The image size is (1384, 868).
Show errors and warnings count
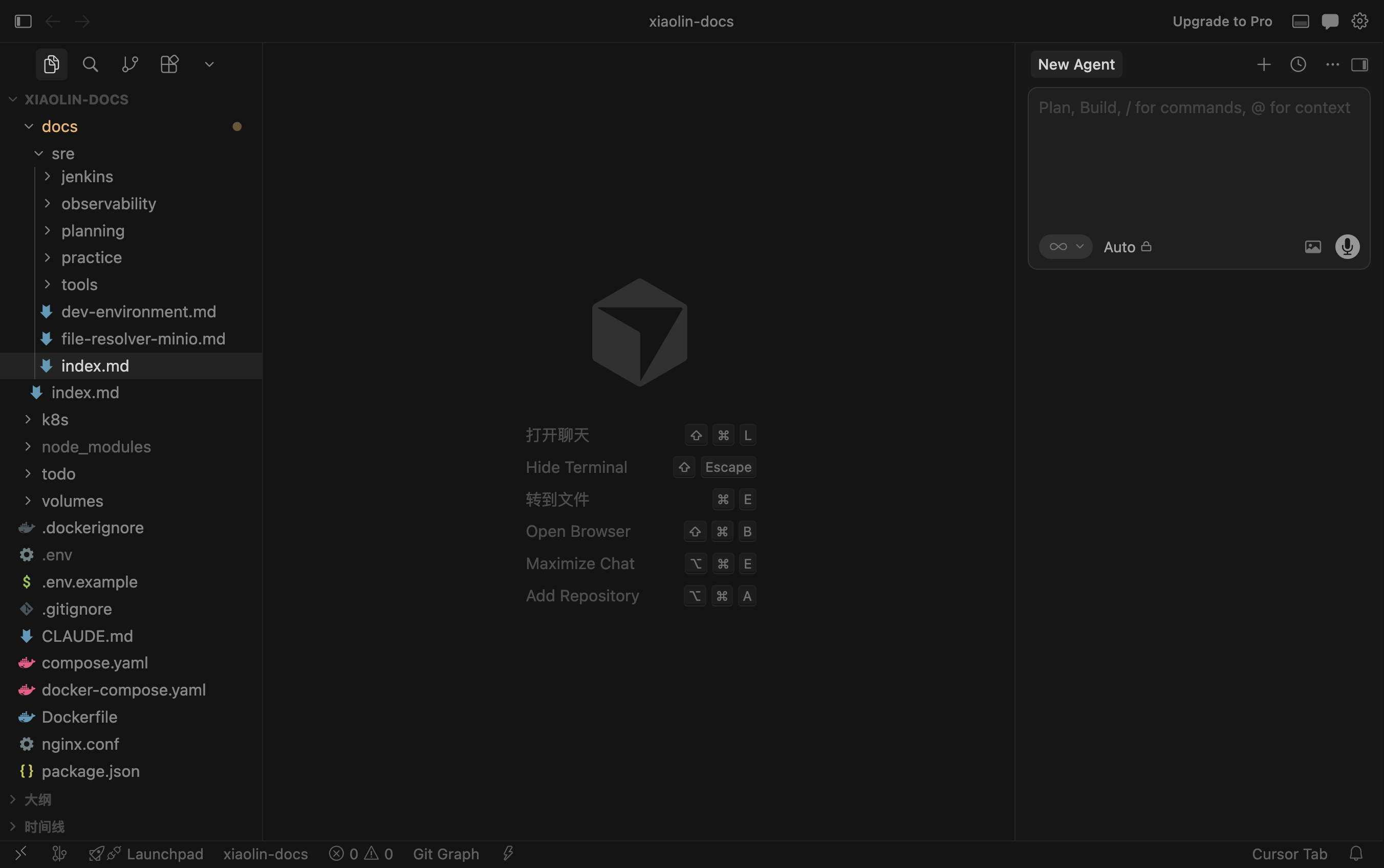tap(361, 854)
